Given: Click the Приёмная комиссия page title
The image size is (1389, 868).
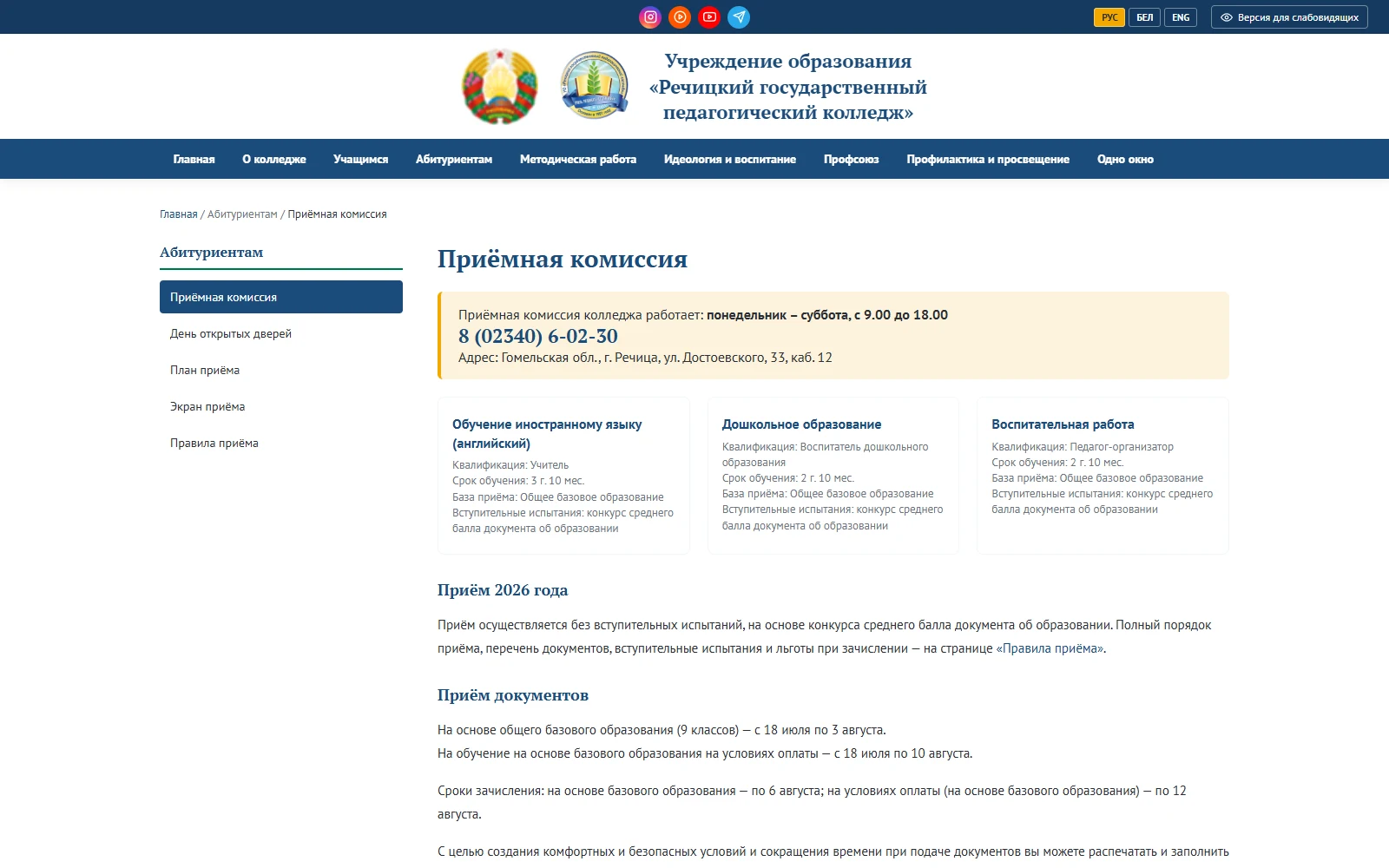Looking at the screenshot, I should pos(563,259).
